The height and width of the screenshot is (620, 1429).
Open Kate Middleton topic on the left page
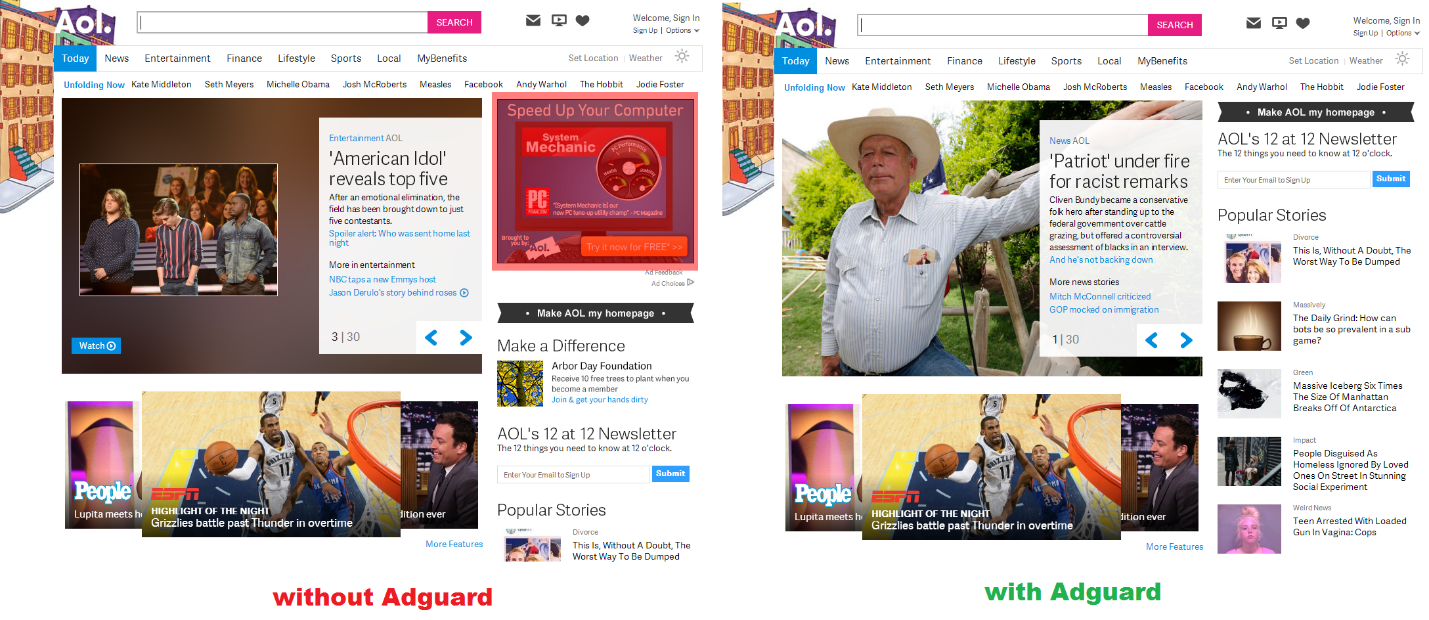click(161, 85)
